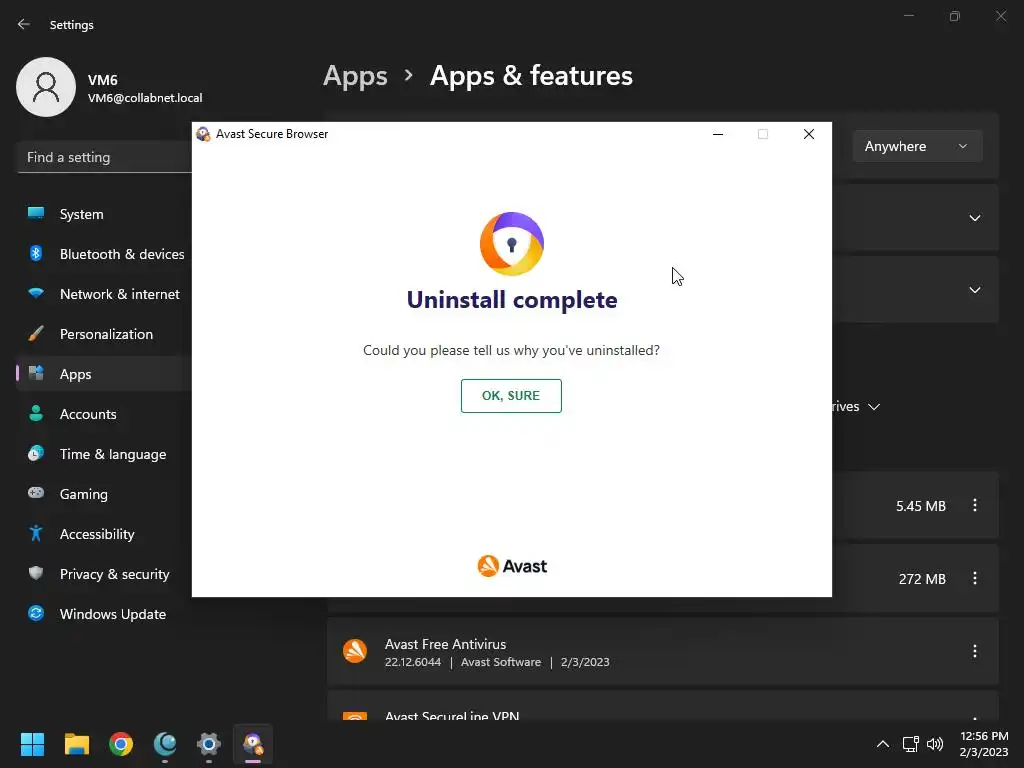This screenshot has height=768, width=1024.
Task: Show hidden tray icons chevron
Action: click(882, 744)
